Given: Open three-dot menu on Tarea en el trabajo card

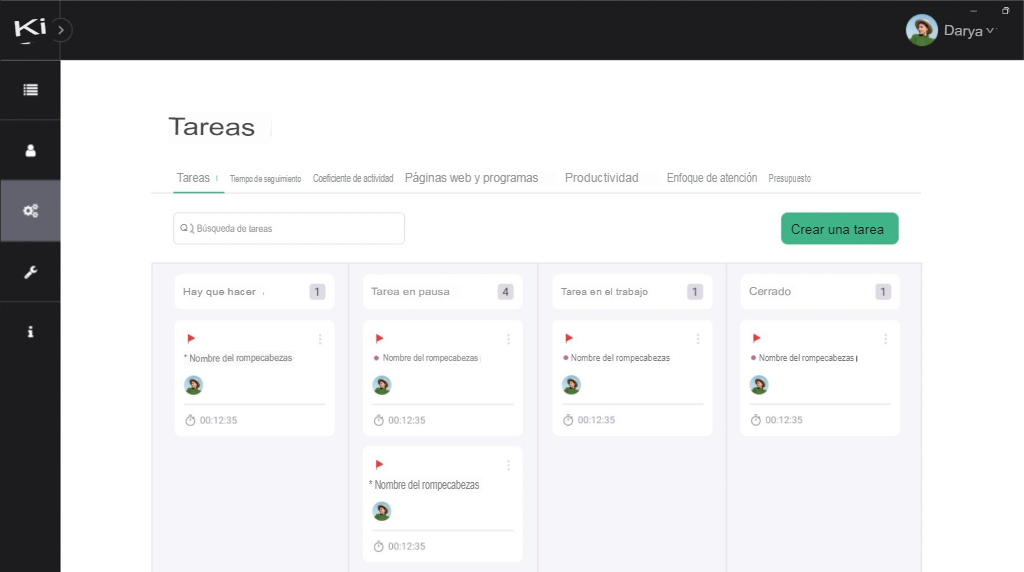Looking at the screenshot, I should point(697,339).
